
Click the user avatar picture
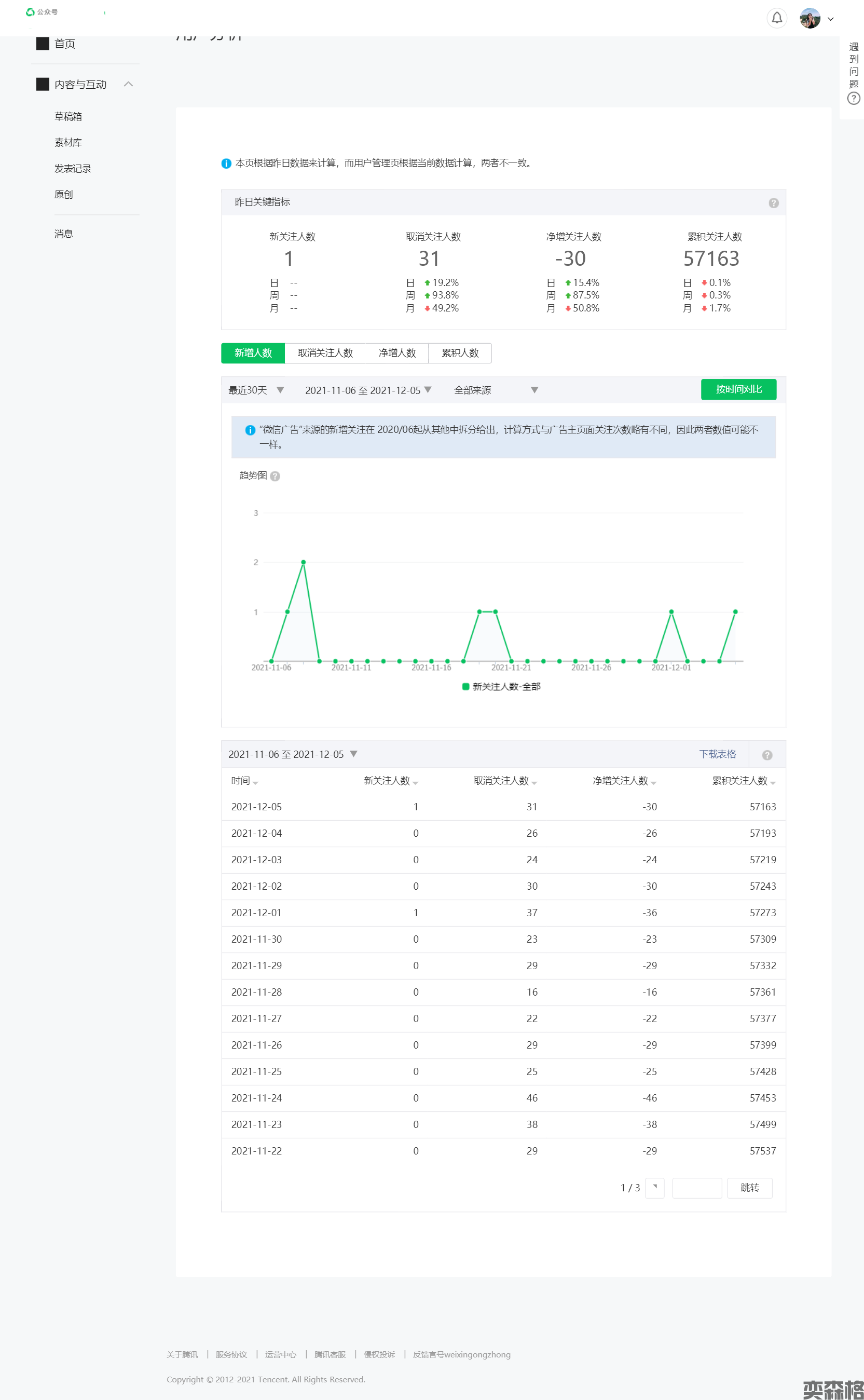click(810, 18)
